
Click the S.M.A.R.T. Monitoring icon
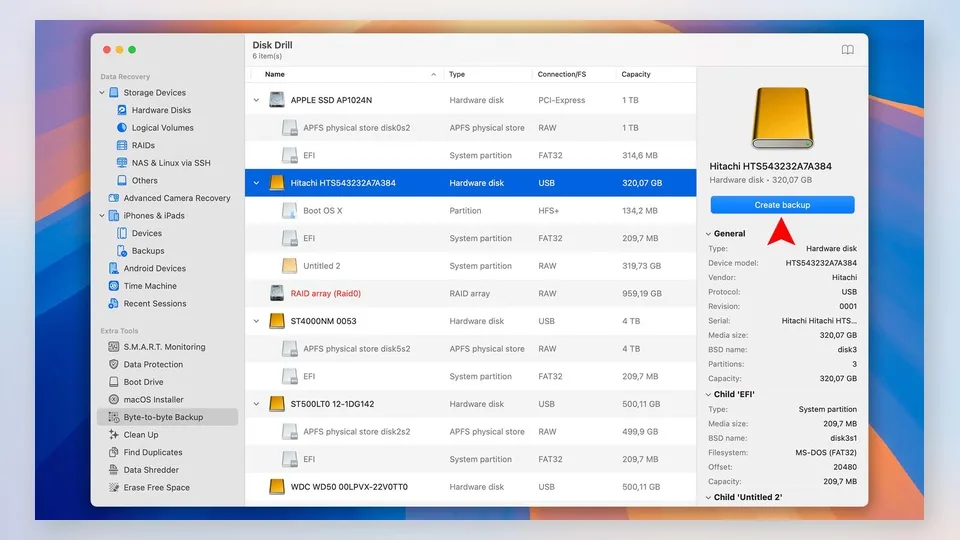[x=113, y=347]
